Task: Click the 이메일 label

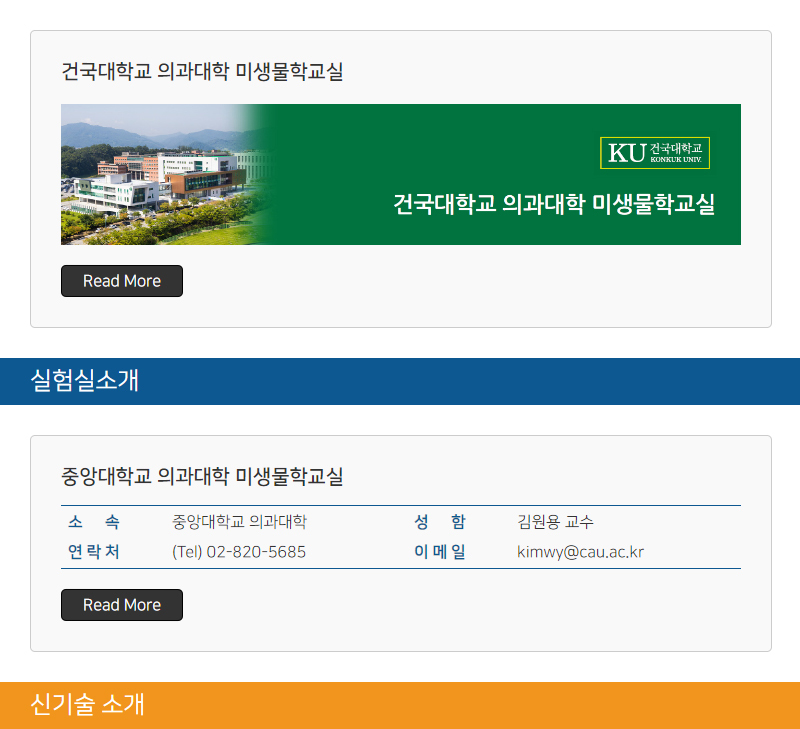Action: coord(440,551)
